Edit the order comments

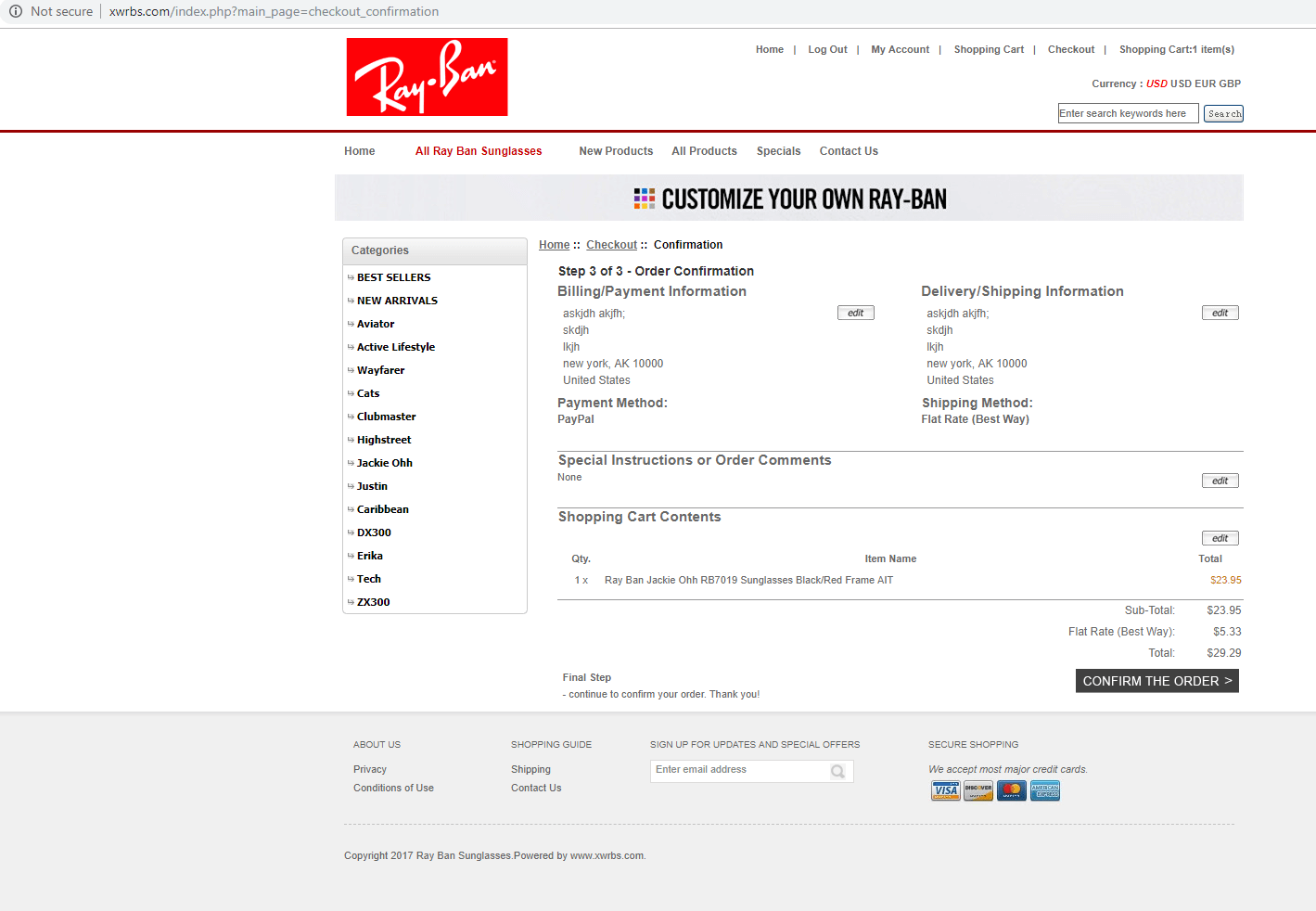pos(1220,481)
